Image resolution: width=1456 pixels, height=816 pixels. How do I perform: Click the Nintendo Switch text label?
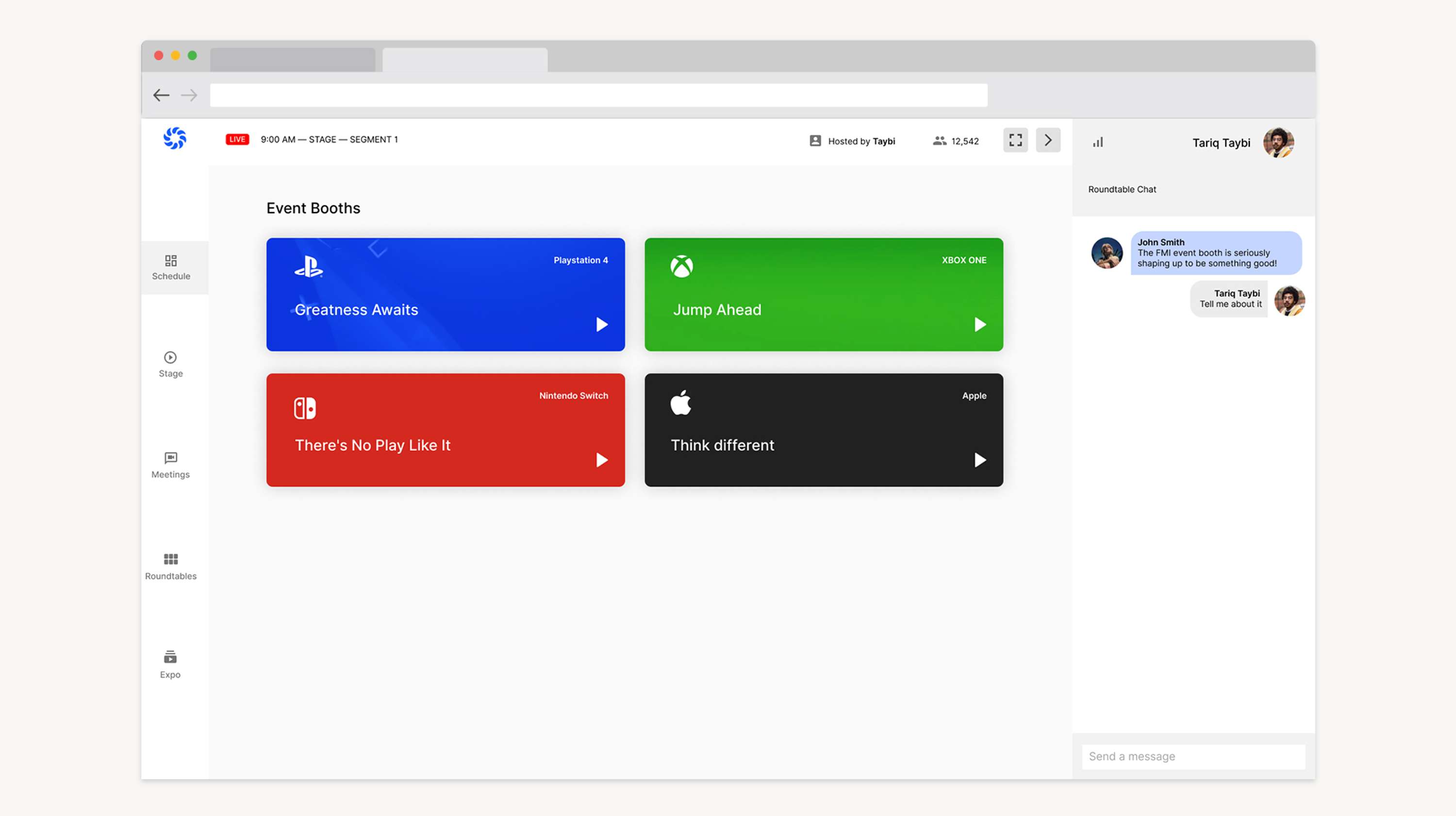click(x=574, y=396)
